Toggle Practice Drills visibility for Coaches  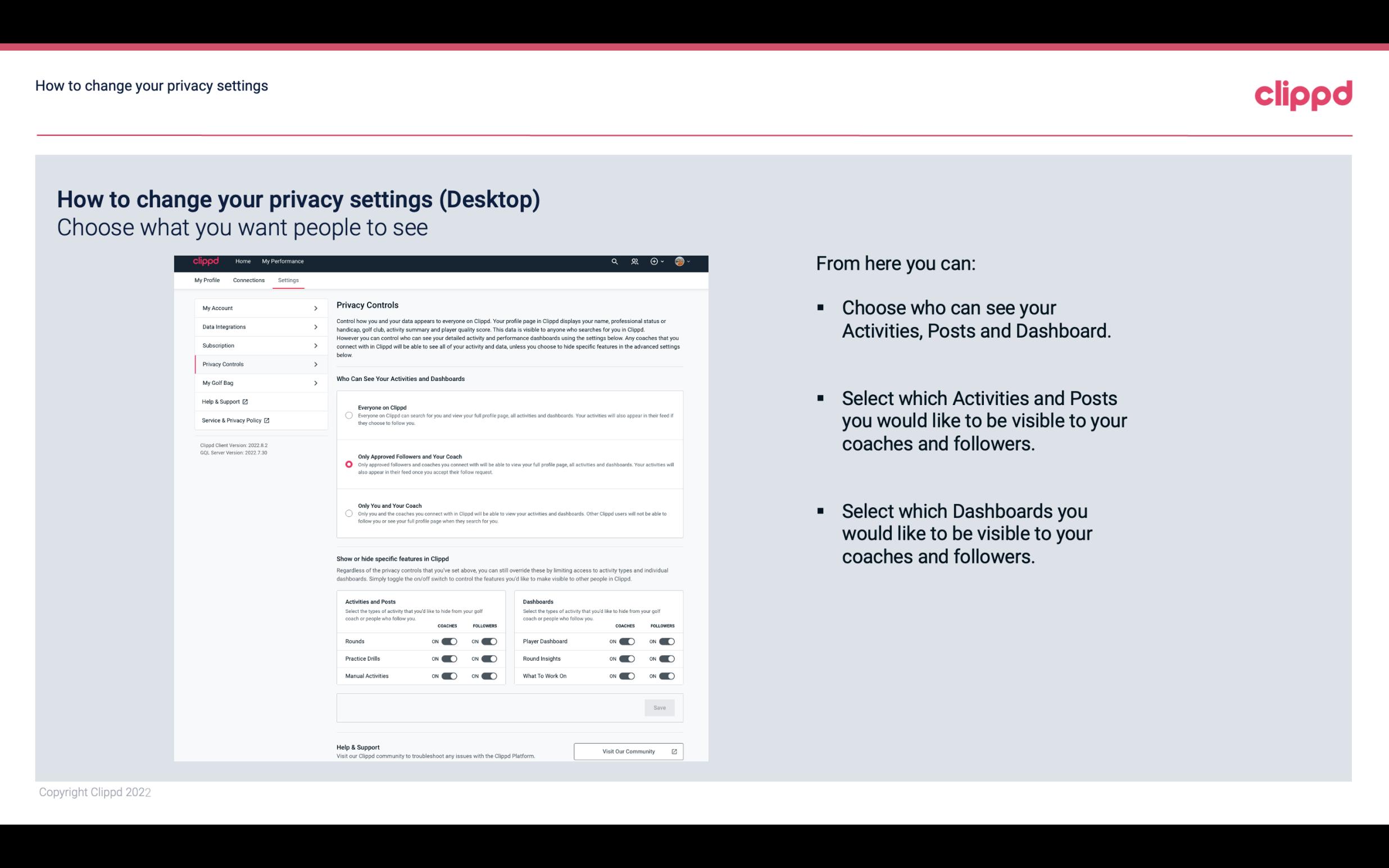[x=448, y=658]
